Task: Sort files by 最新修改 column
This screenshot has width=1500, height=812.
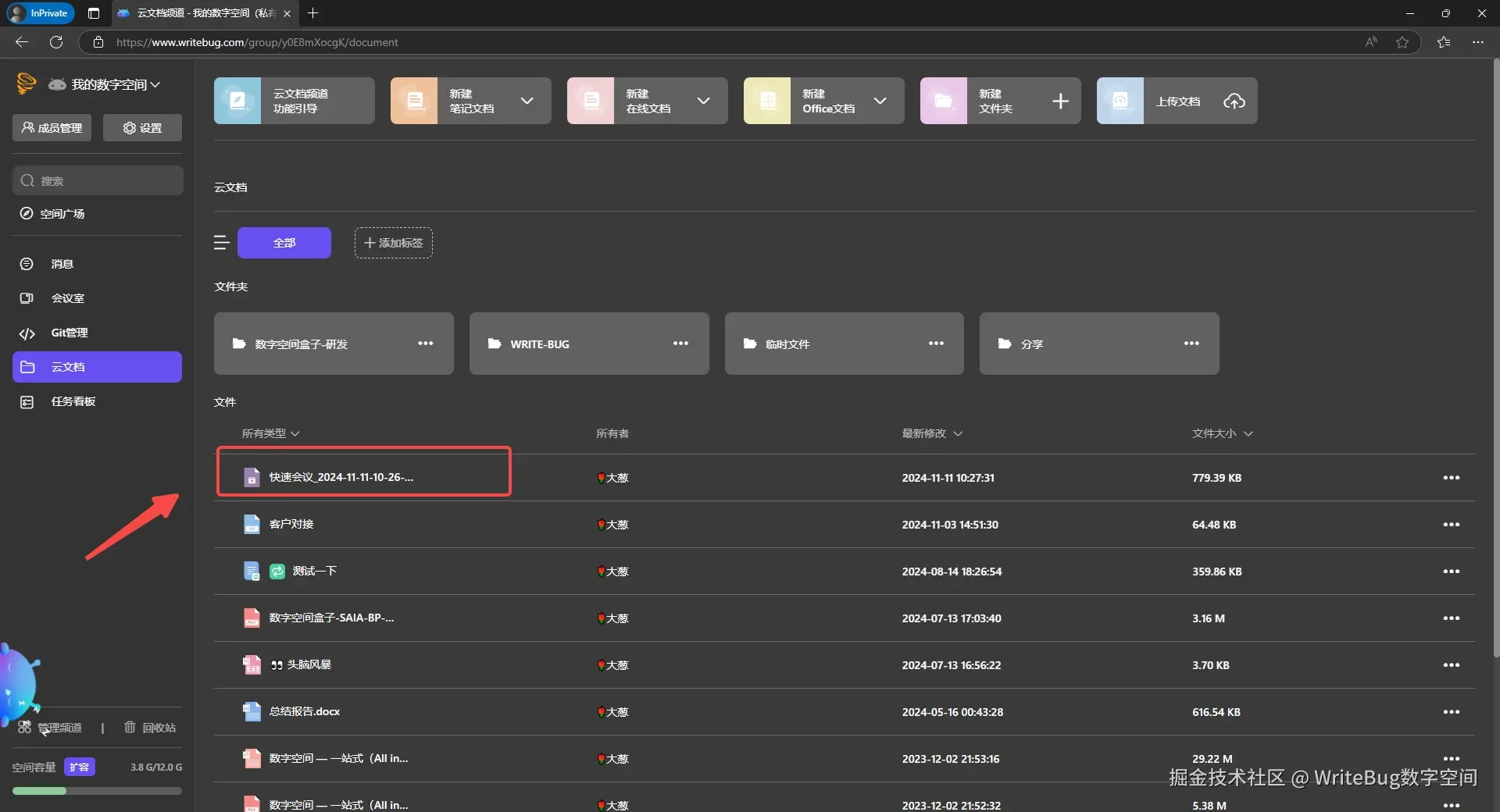Action: [931, 433]
